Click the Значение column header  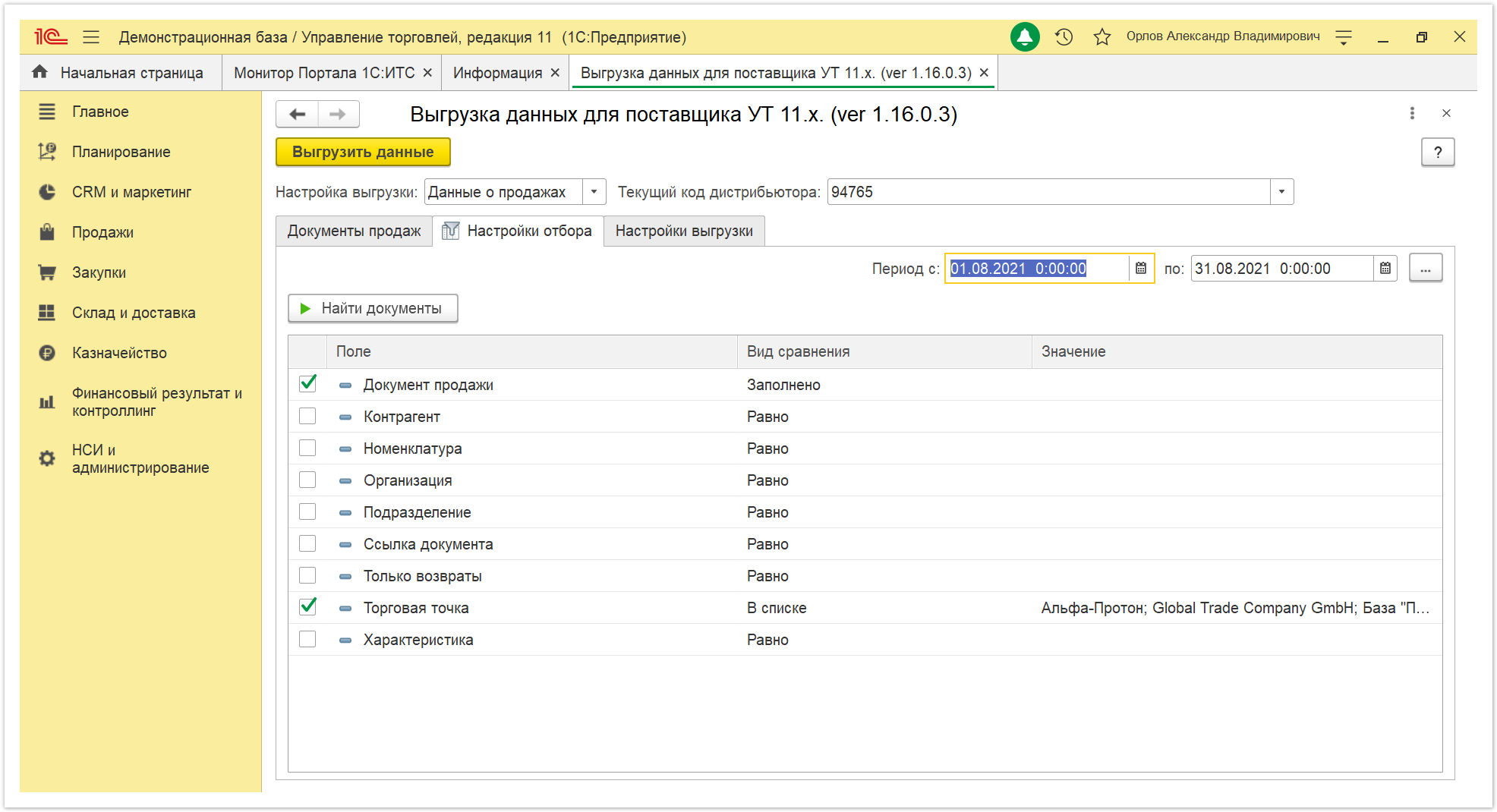(x=1237, y=351)
